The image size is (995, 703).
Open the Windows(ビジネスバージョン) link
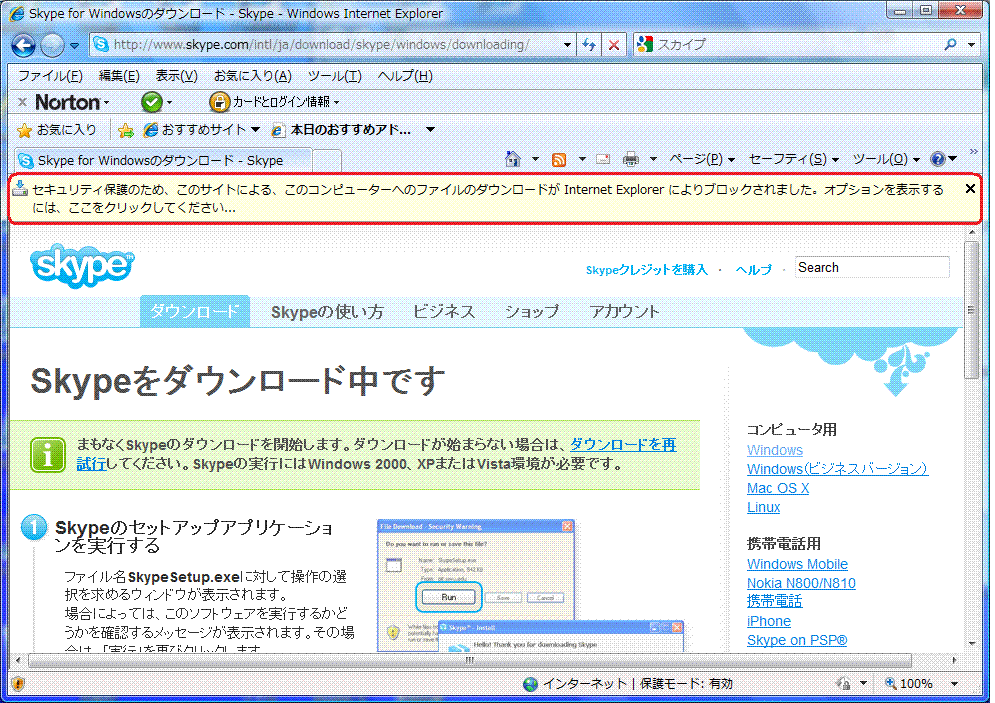[x=837, y=469]
